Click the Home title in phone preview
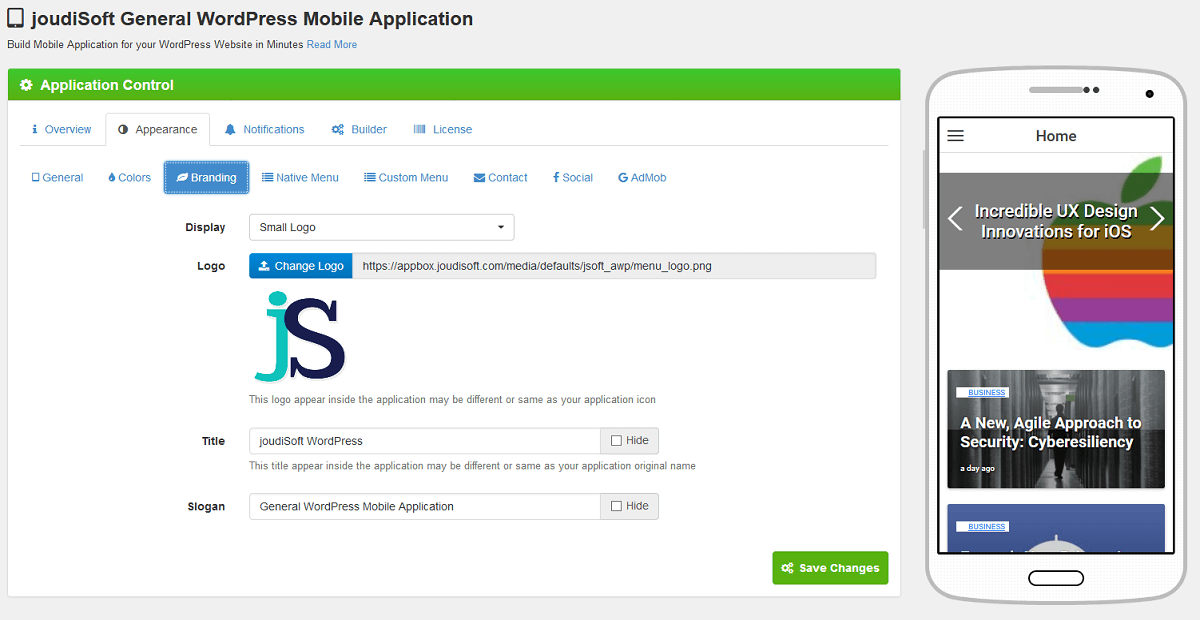 [x=1056, y=136]
